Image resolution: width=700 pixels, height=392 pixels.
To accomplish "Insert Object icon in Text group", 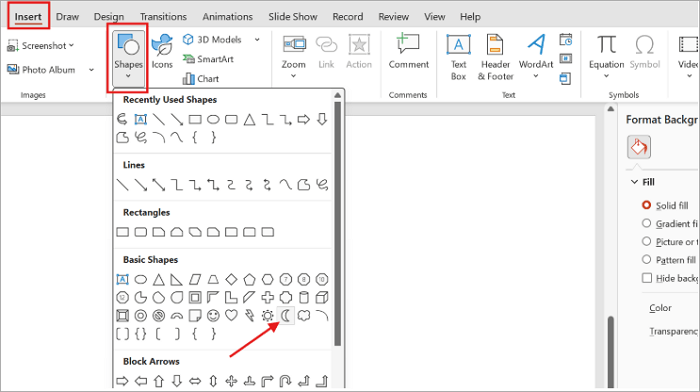I will tap(566, 79).
